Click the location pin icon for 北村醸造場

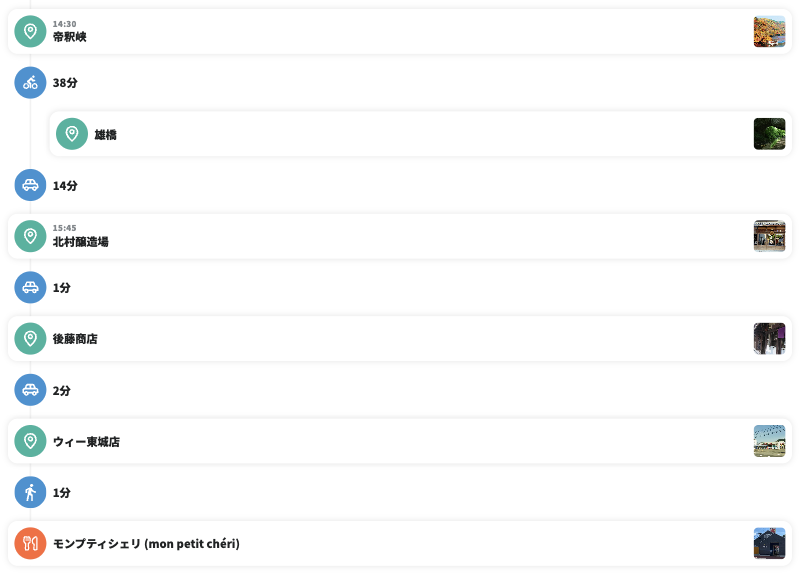30,236
